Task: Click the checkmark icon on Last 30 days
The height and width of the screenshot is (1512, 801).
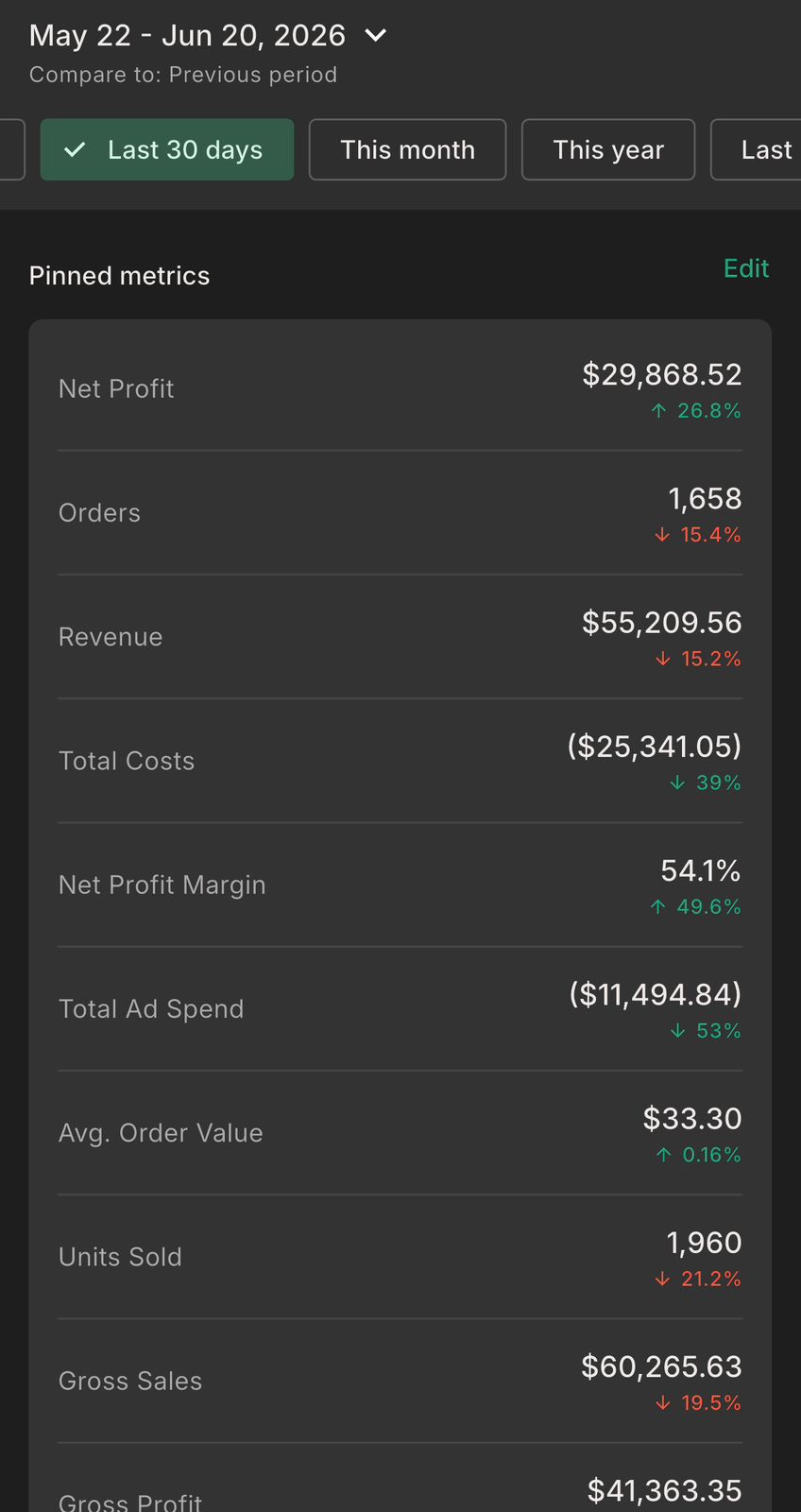Action: [75, 149]
